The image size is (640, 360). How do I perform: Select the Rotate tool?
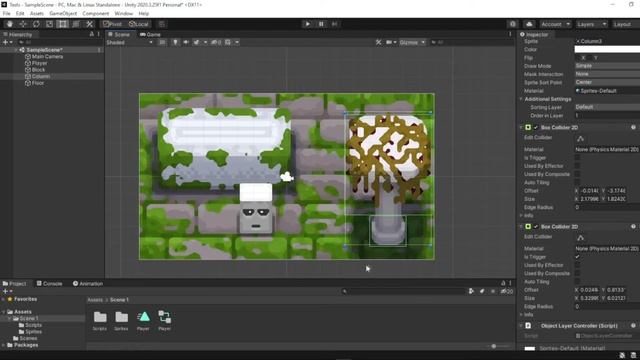(36, 24)
